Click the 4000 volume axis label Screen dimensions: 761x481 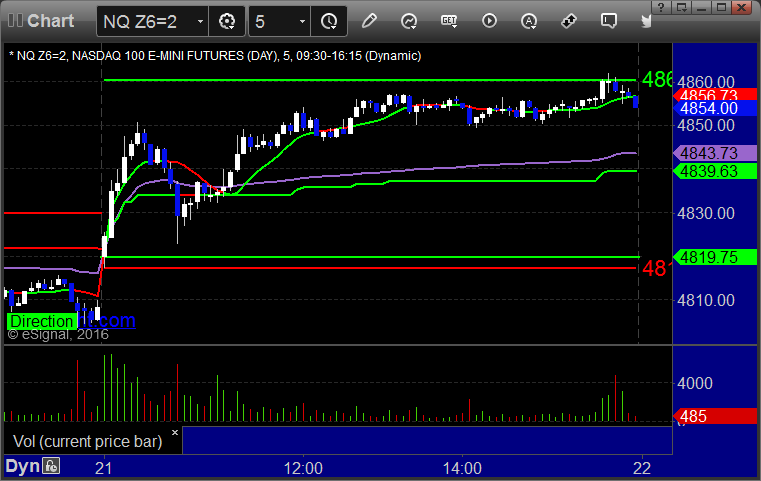[695, 383]
